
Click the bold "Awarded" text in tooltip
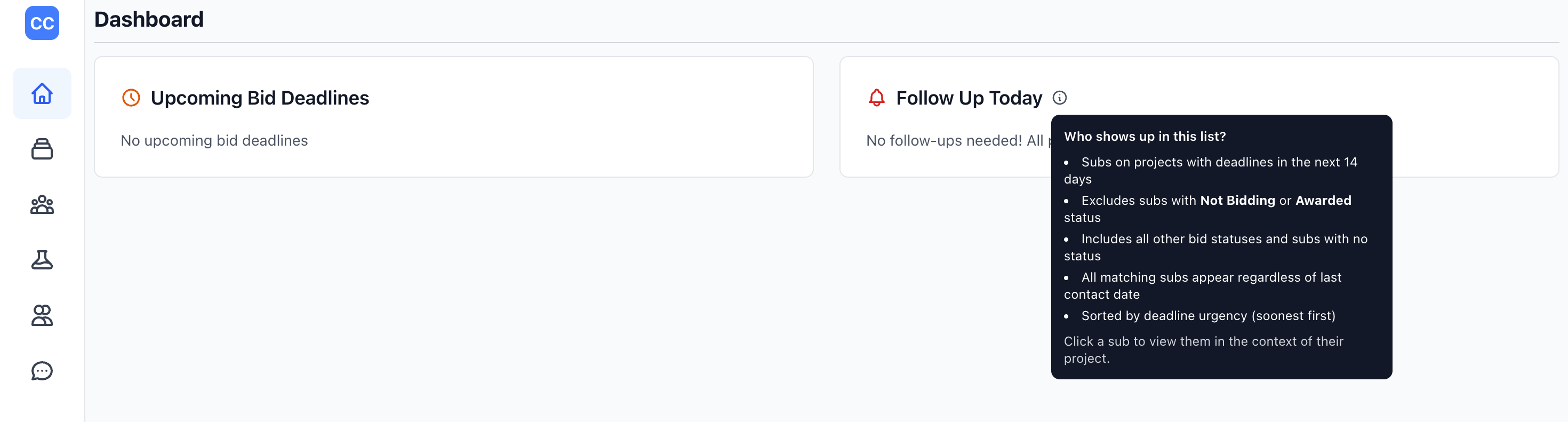click(x=1323, y=201)
